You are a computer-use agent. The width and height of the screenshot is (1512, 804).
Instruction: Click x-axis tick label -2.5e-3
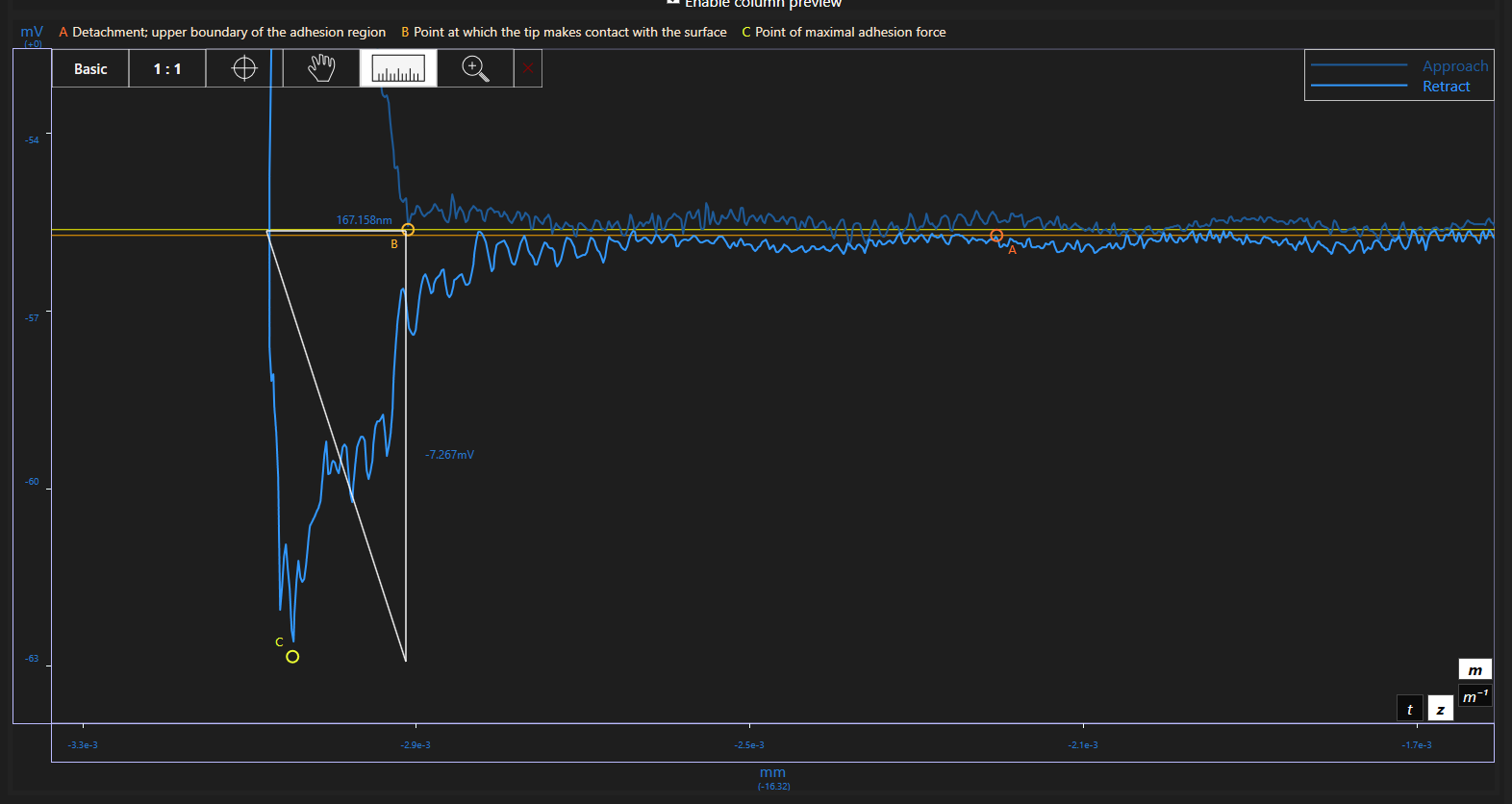(x=749, y=745)
